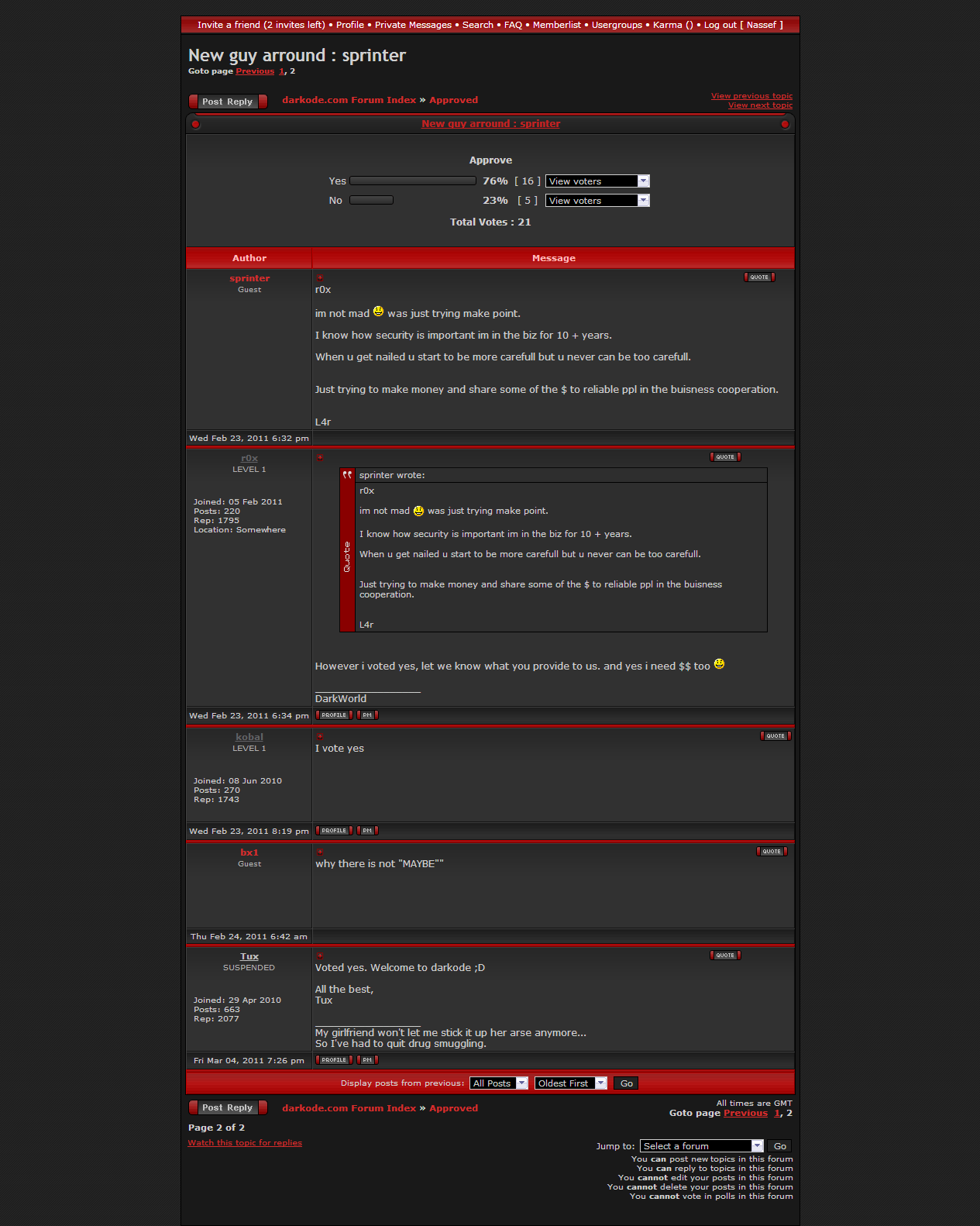The image size is (980, 1226).
Task: Open the Select a forum jump dropdown
Action: pos(701,1146)
